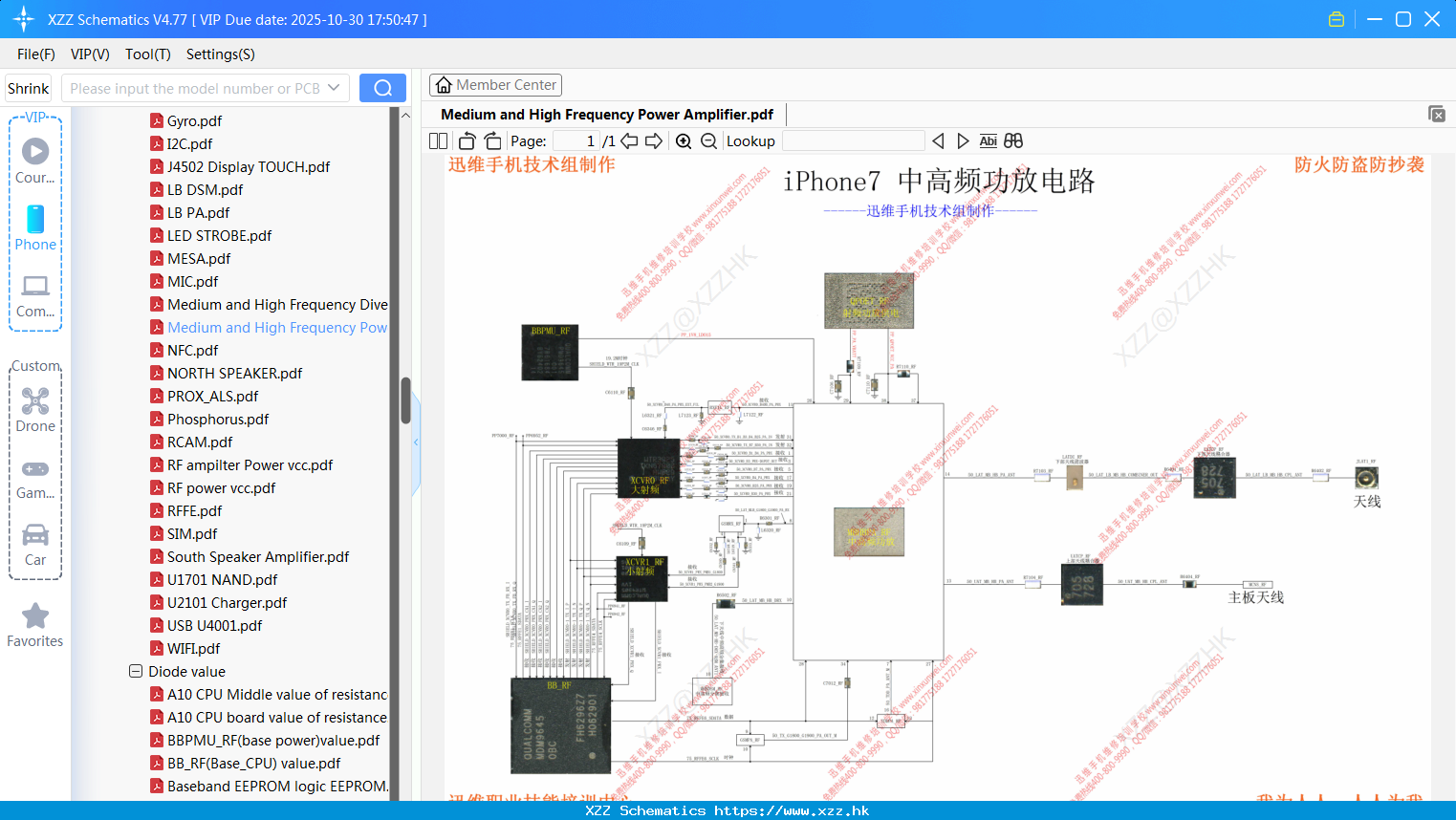Toggle the Abi text match option

pos(989,140)
